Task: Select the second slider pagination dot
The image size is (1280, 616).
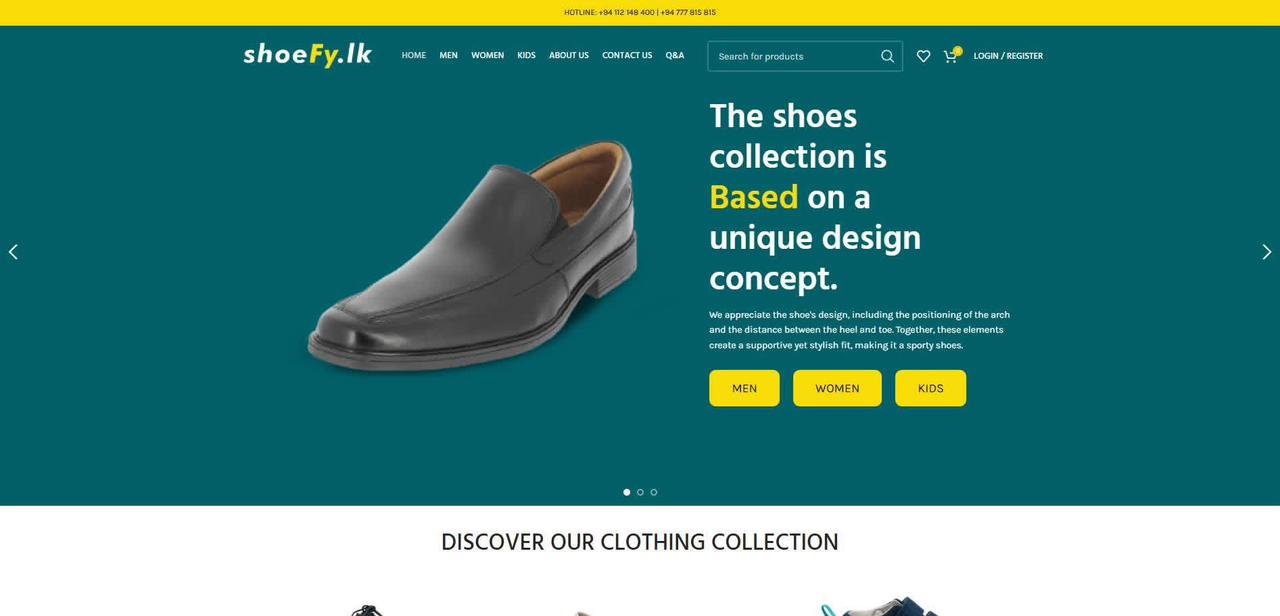Action: point(640,492)
